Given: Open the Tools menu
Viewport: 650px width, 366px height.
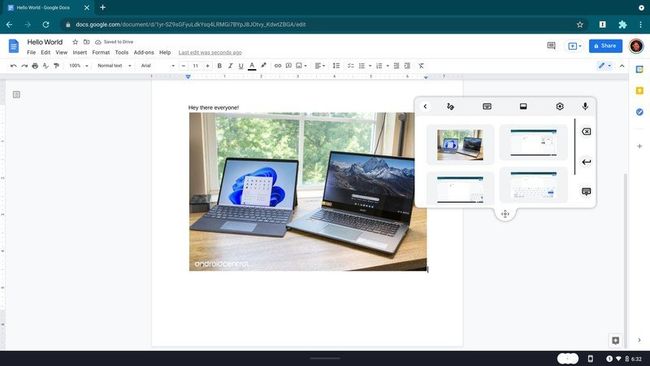Looking at the screenshot, I should pyautogui.click(x=121, y=53).
